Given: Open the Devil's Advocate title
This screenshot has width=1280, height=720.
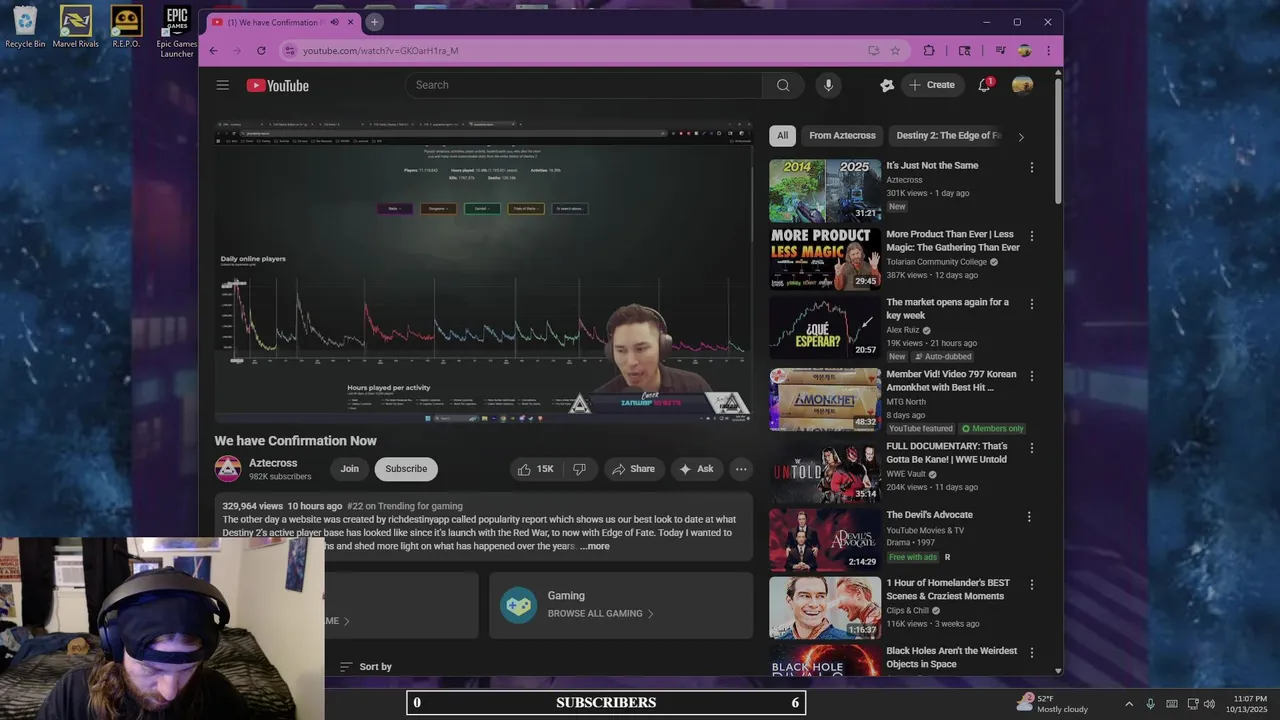Looking at the screenshot, I should 929,515.
